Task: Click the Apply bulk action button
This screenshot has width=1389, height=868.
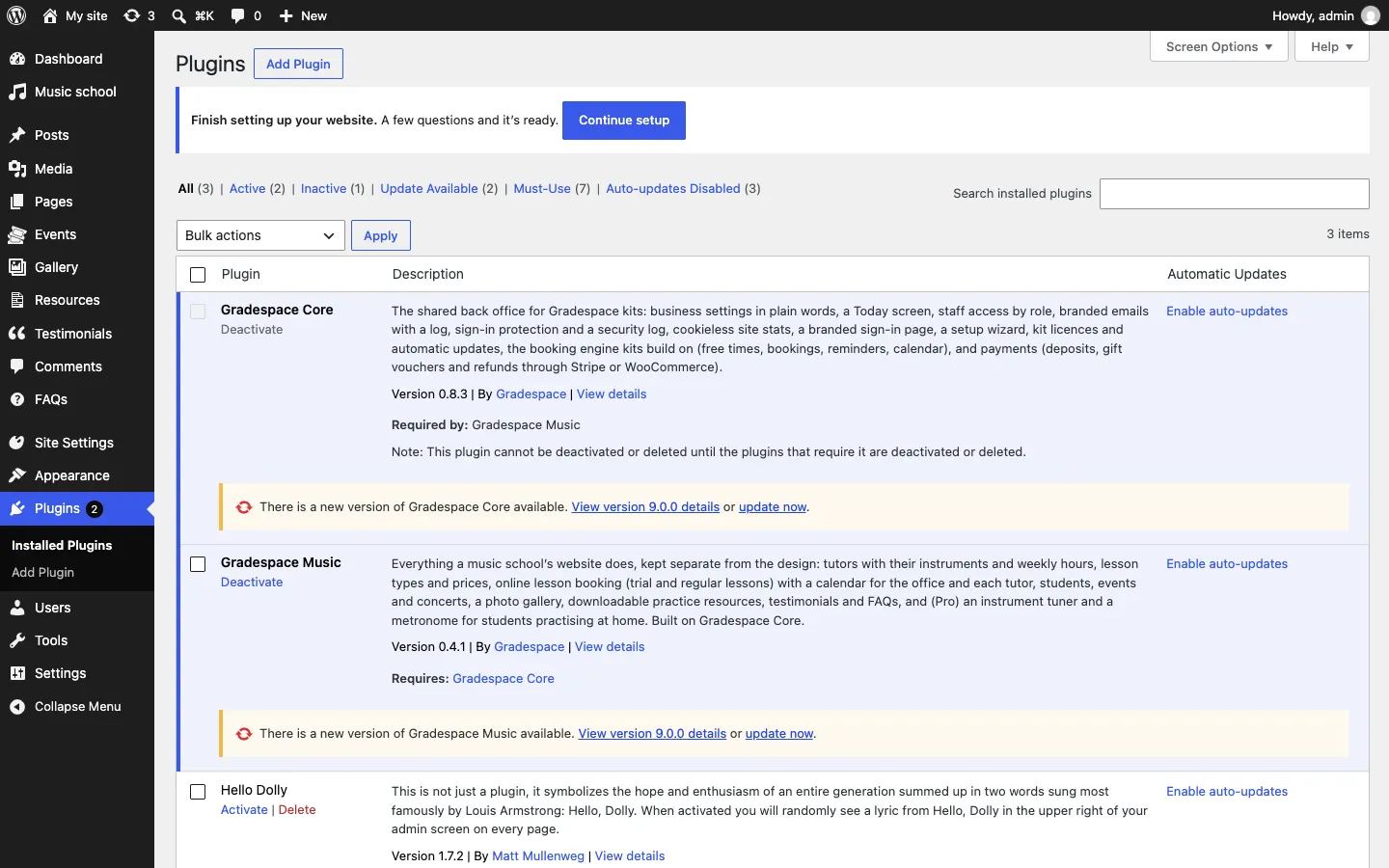Action: [x=381, y=235]
